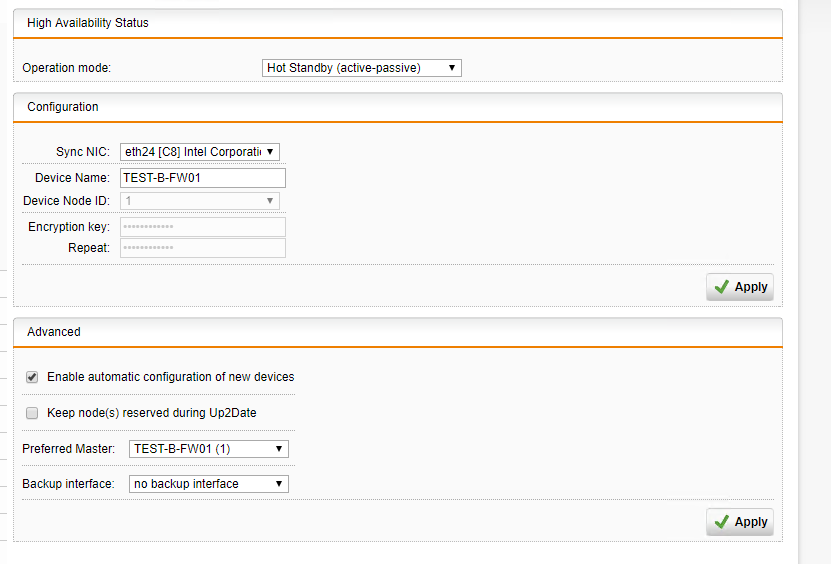Click the vertical scrollbar on the right
This screenshot has height=564, width=831.
coord(814,280)
